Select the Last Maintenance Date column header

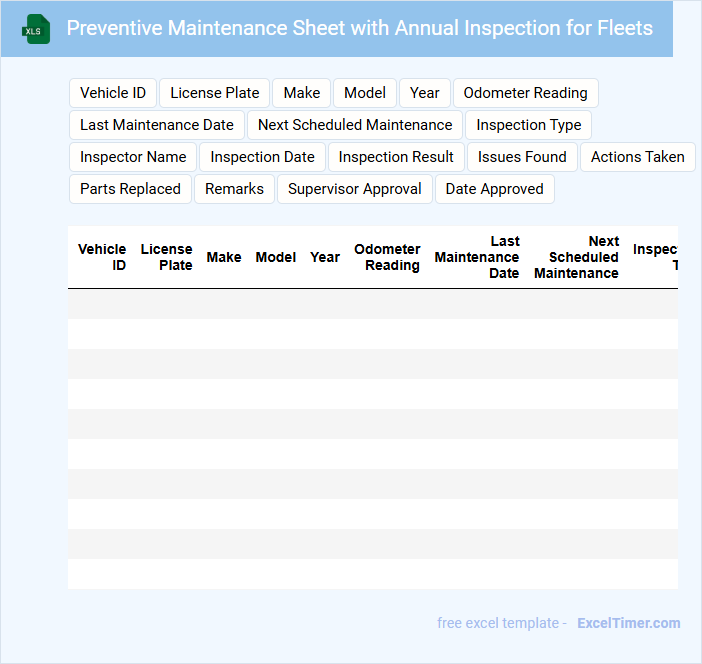pyautogui.click(x=477, y=257)
